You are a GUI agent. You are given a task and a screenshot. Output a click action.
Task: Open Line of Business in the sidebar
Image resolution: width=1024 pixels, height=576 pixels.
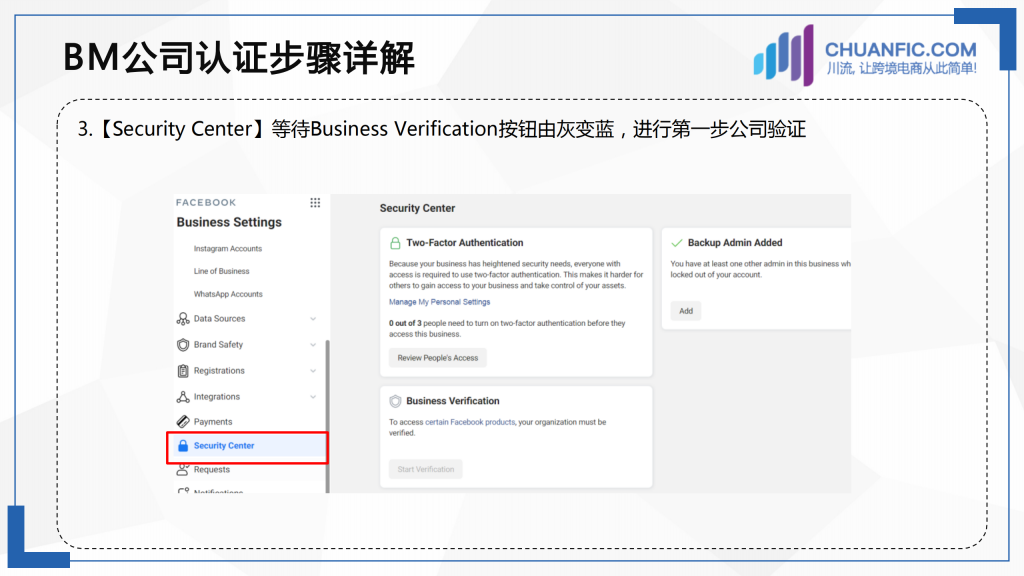pos(221,271)
